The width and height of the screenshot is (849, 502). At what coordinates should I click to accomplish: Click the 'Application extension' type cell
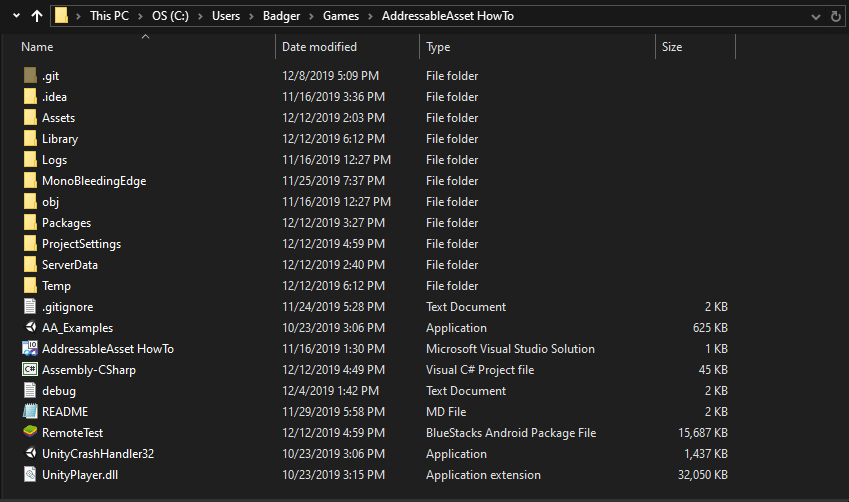(x=483, y=475)
